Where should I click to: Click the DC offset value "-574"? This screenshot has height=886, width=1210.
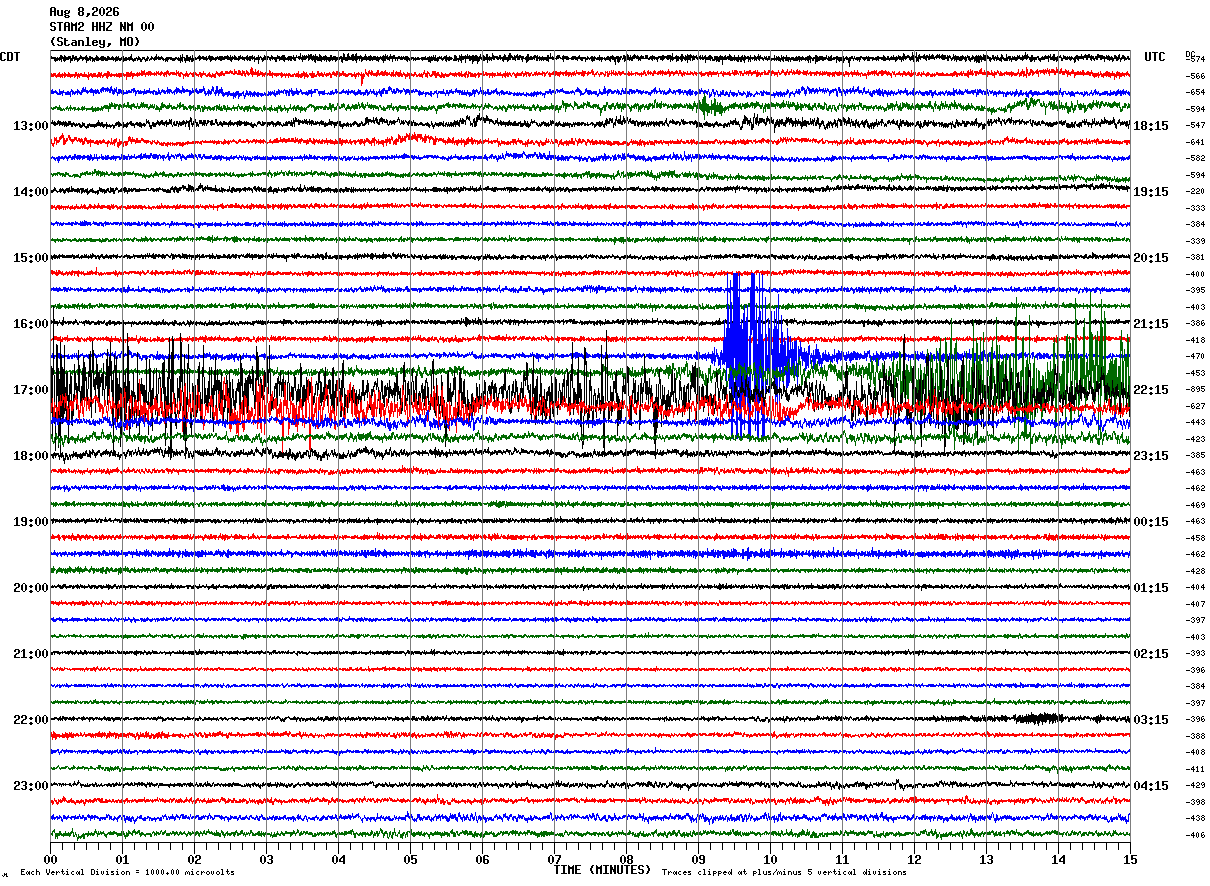(x=1195, y=59)
